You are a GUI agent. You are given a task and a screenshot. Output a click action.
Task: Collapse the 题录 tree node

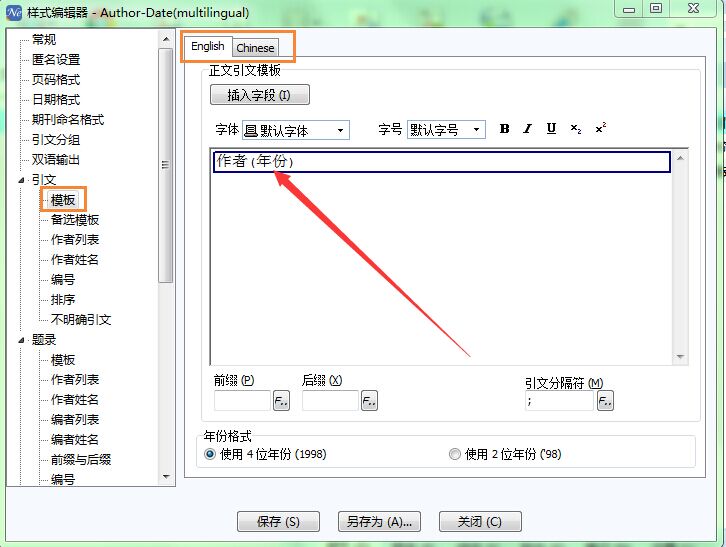[x=21, y=340]
